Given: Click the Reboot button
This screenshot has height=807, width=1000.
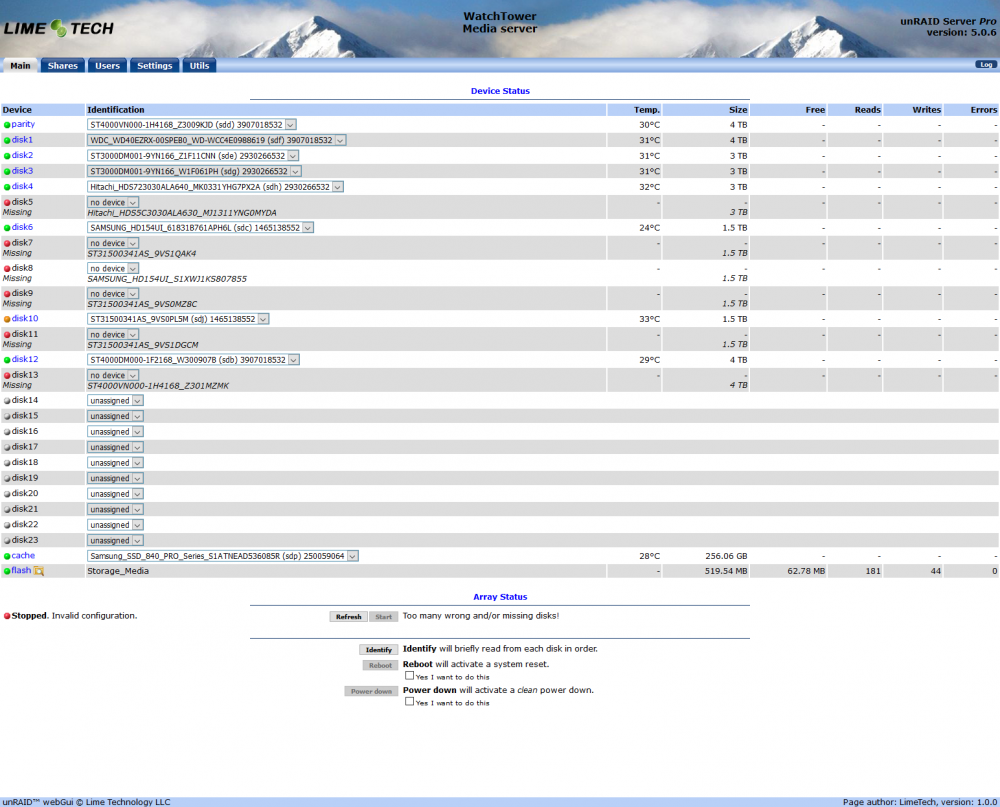Looking at the screenshot, I should click(x=381, y=665).
